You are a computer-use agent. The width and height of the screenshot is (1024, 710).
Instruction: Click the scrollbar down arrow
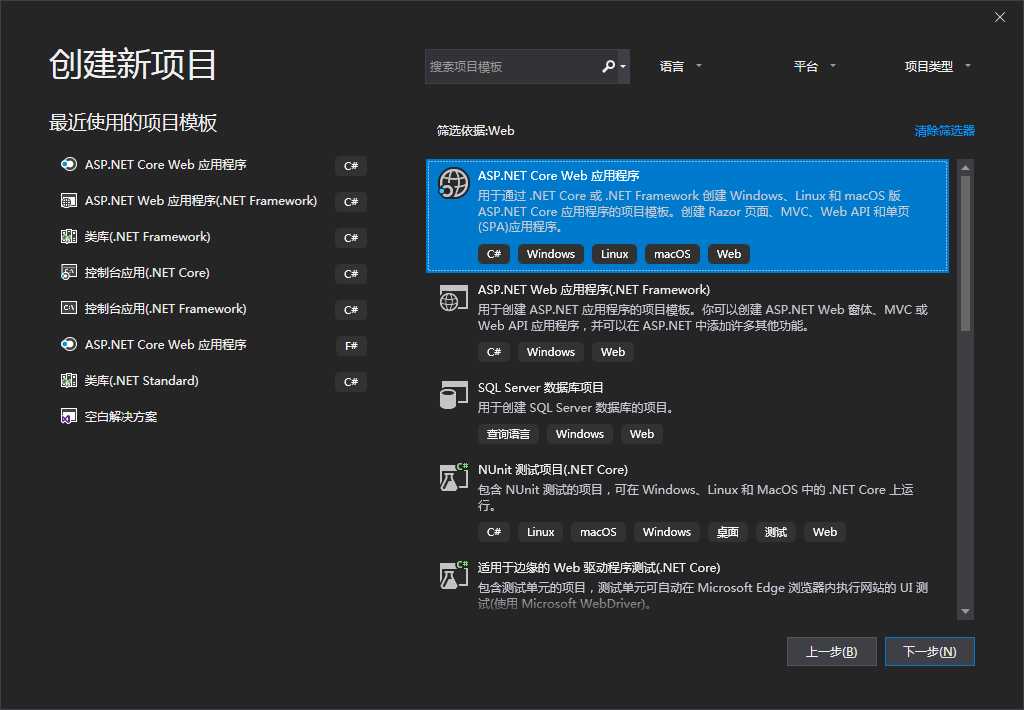point(966,610)
